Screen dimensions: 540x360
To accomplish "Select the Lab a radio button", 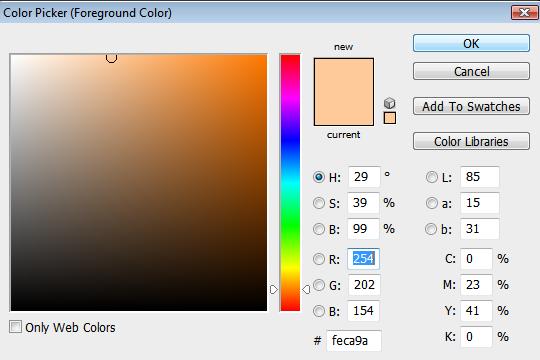I will [432, 203].
